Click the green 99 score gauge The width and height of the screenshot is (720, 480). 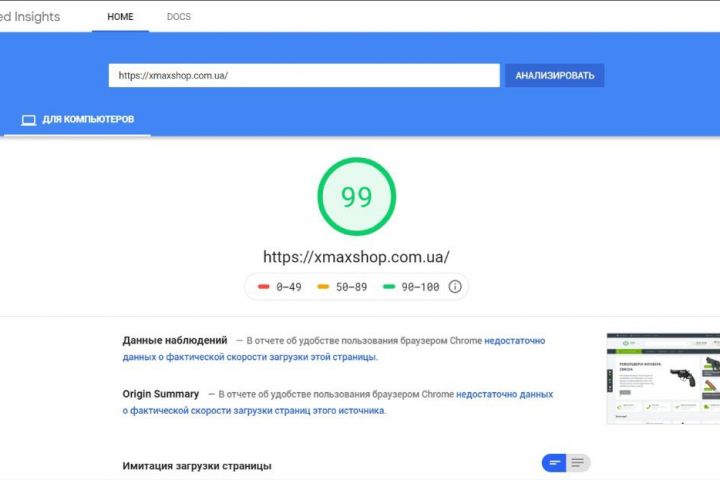point(356,197)
